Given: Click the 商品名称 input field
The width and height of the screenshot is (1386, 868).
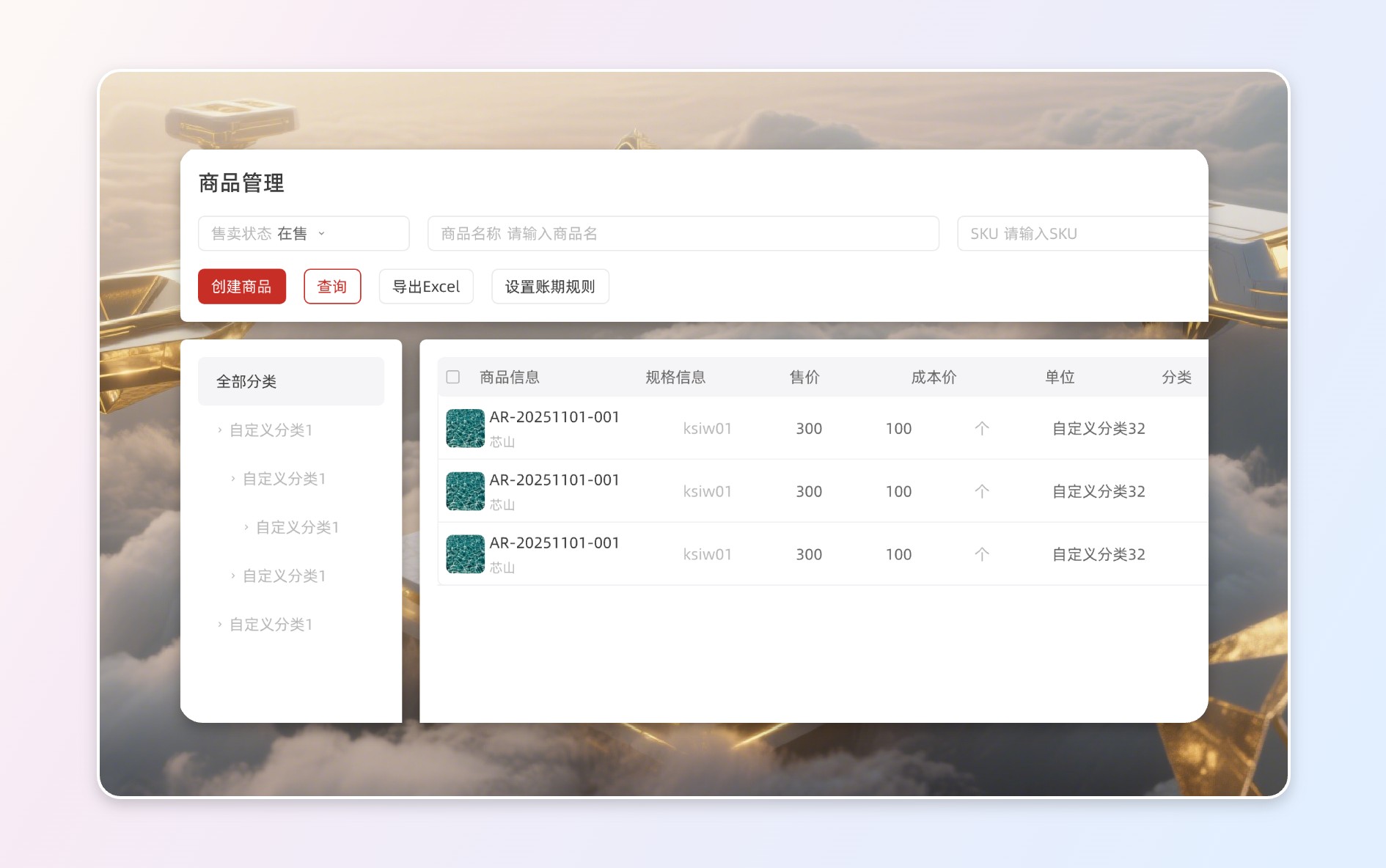Looking at the screenshot, I should coord(683,233).
